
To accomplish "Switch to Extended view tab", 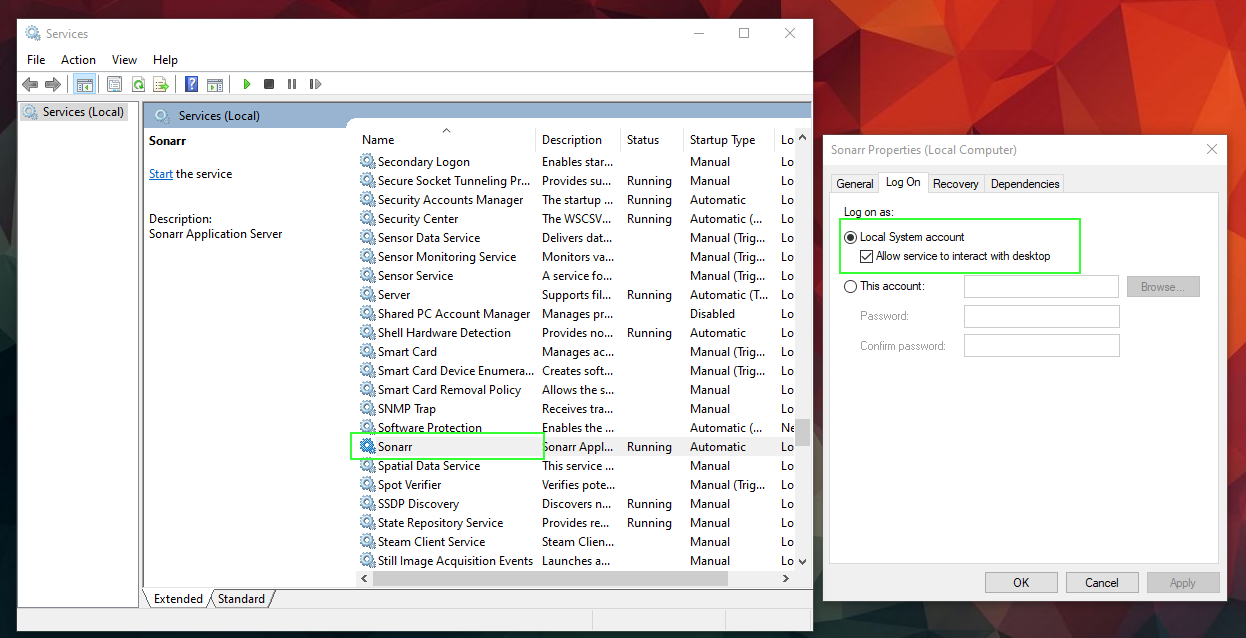I will [x=178, y=599].
